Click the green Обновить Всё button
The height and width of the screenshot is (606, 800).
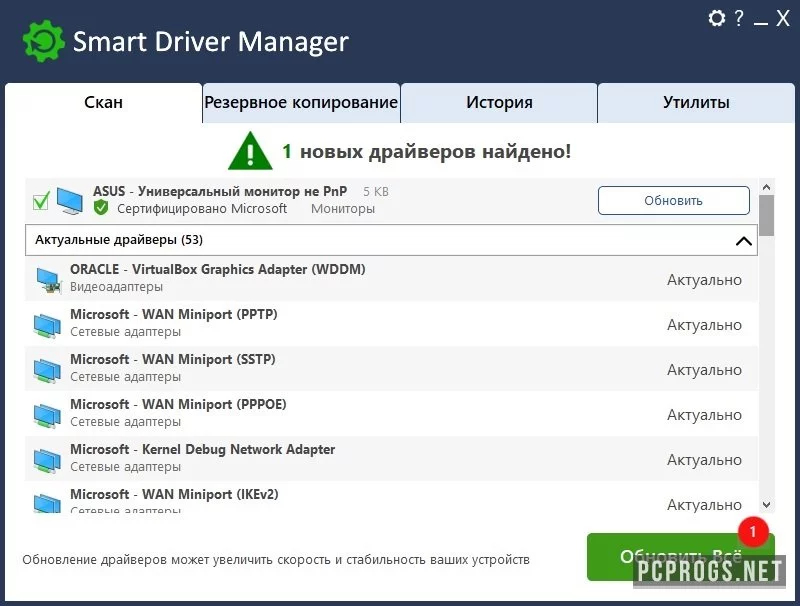point(681,557)
